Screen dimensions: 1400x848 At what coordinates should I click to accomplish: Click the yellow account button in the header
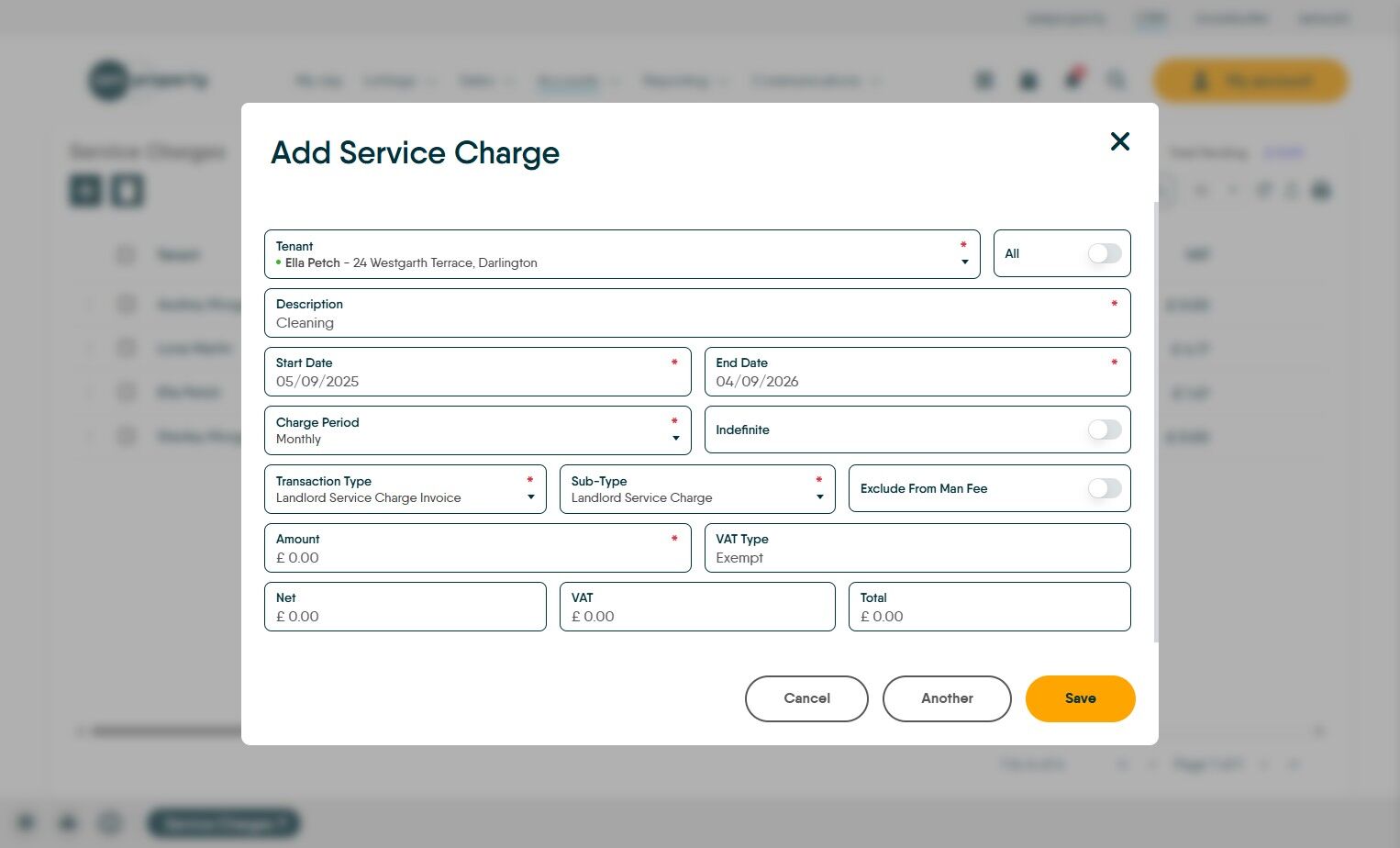(x=1250, y=81)
